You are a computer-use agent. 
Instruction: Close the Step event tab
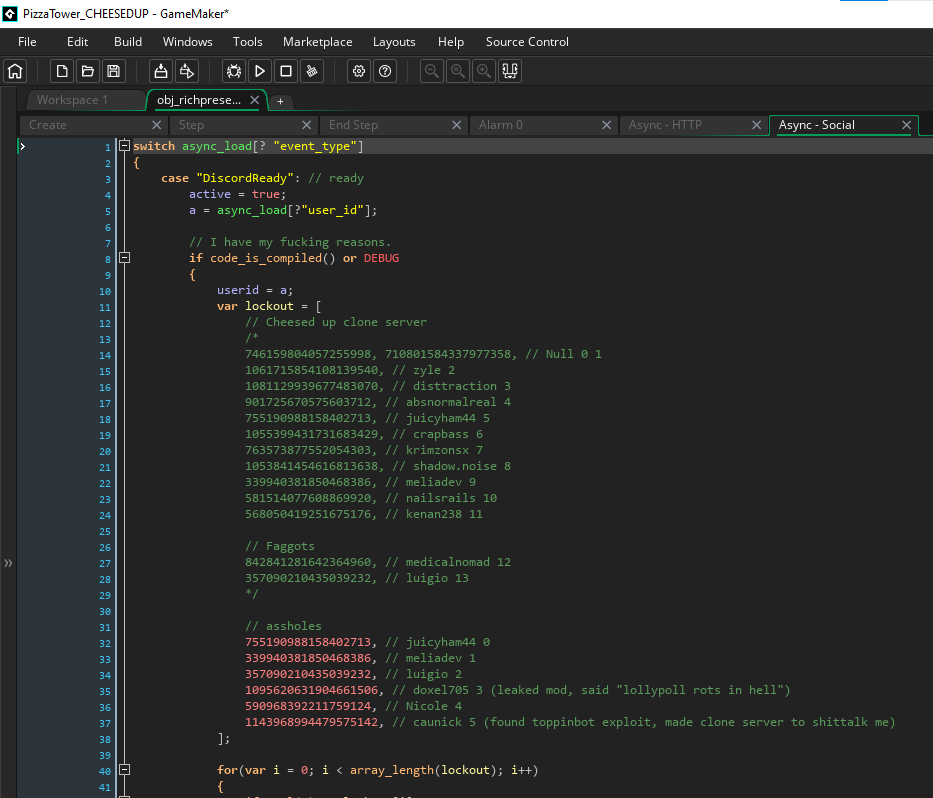coord(306,125)
